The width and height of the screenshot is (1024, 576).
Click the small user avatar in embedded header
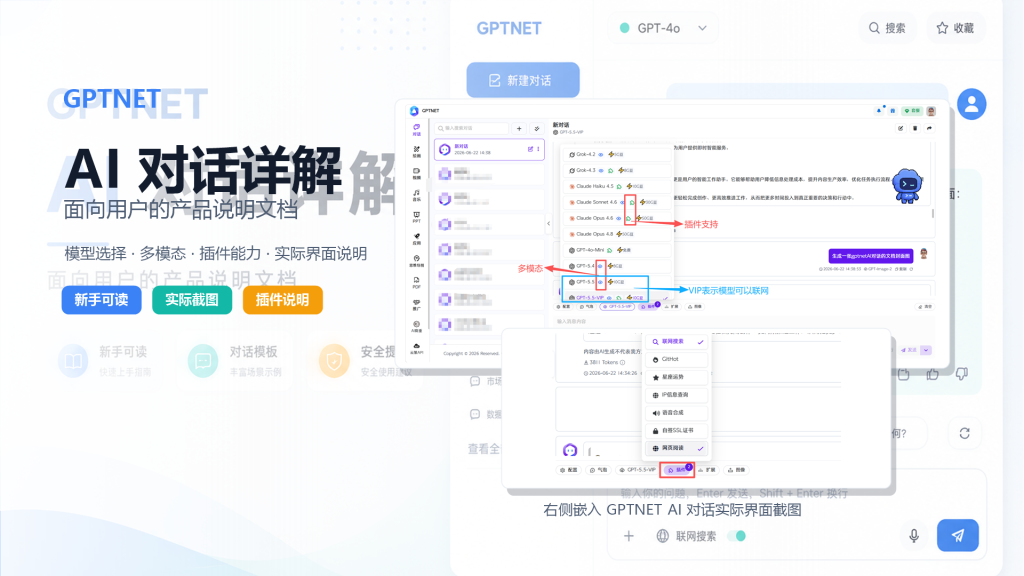[x=931, y=111]
